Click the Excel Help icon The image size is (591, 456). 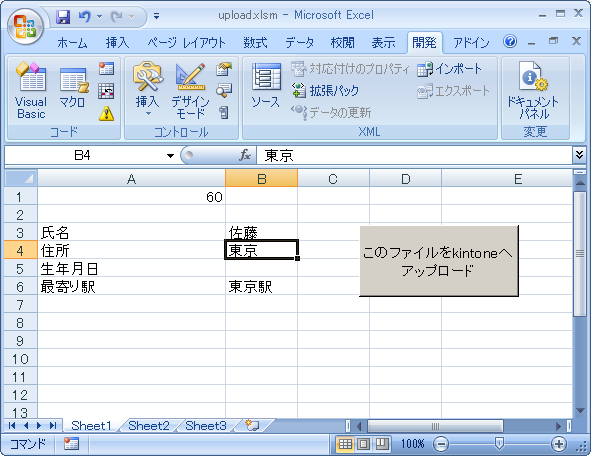click(x=510, y=41)
